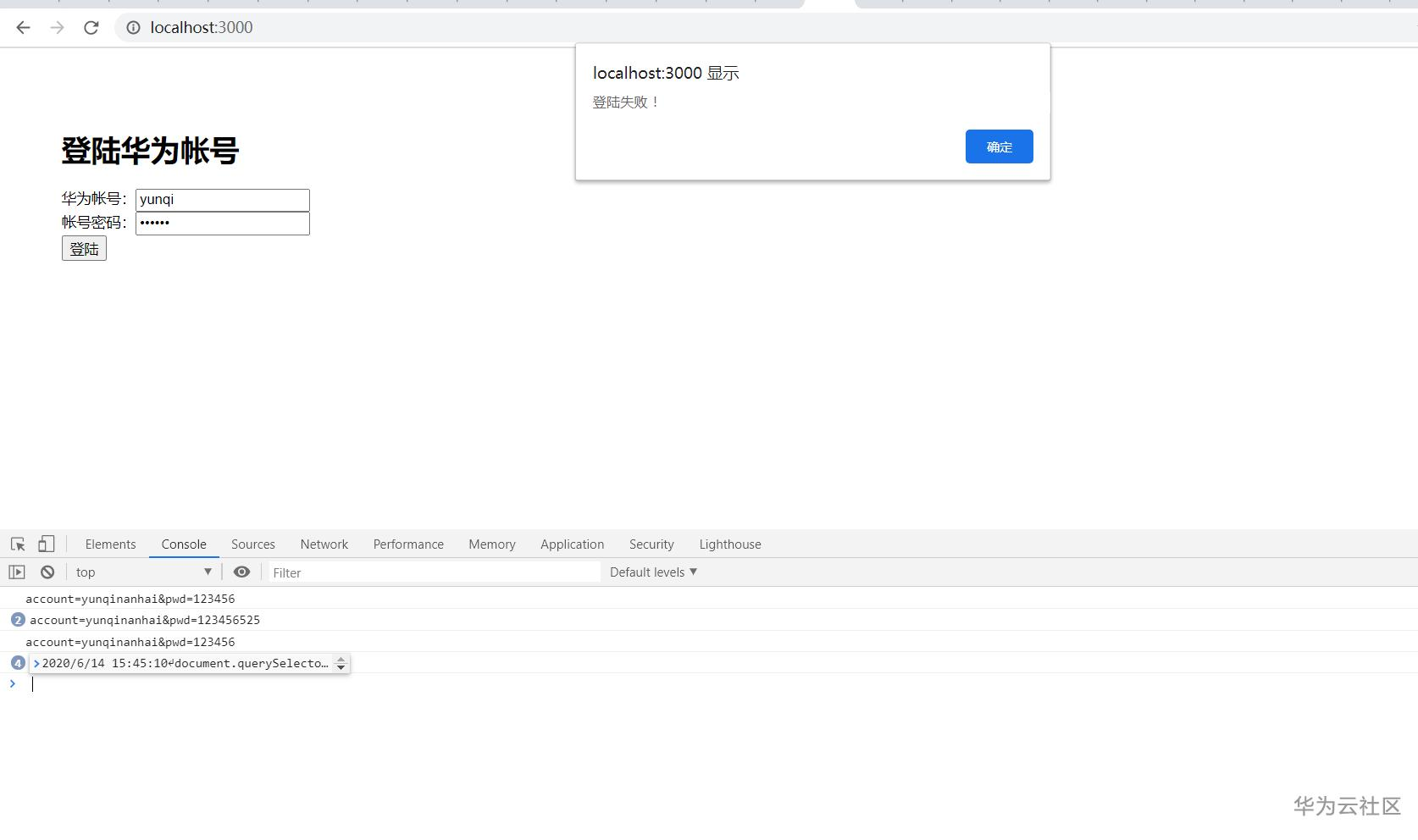Click the 登陆 login button
The width and height of the screenshot is (1418, 840).
click(84, 248)
